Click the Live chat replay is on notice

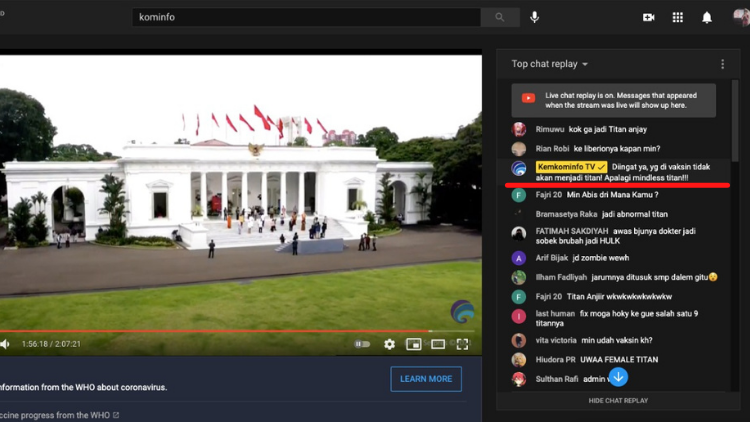(614, 100)
